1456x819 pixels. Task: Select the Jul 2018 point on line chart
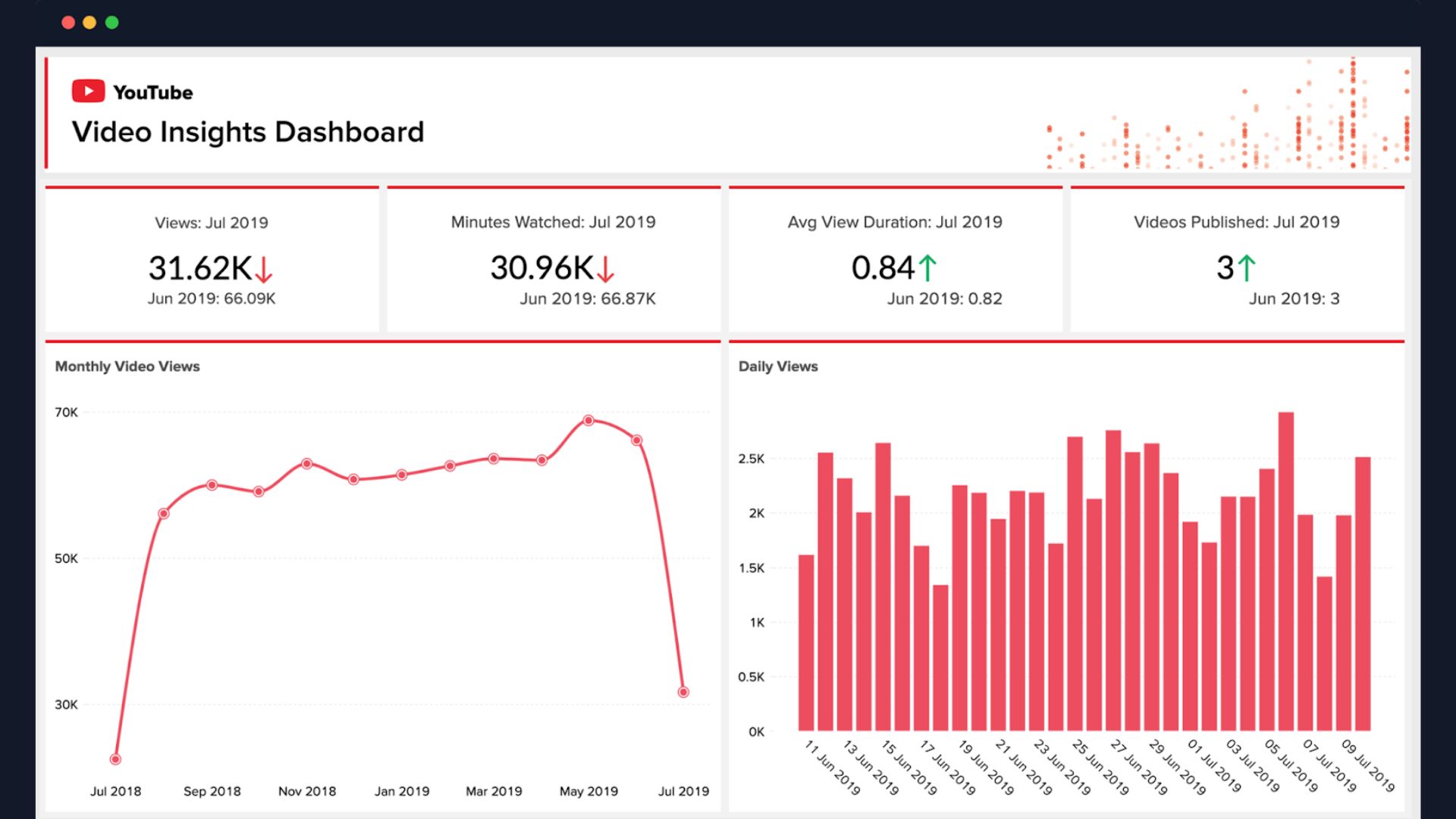[x=115, y=759]
